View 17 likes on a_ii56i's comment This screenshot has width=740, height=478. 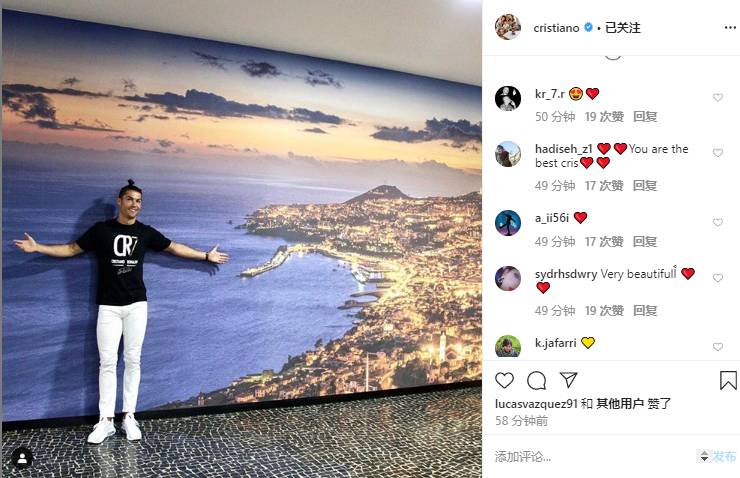click(x=604, y=242)
